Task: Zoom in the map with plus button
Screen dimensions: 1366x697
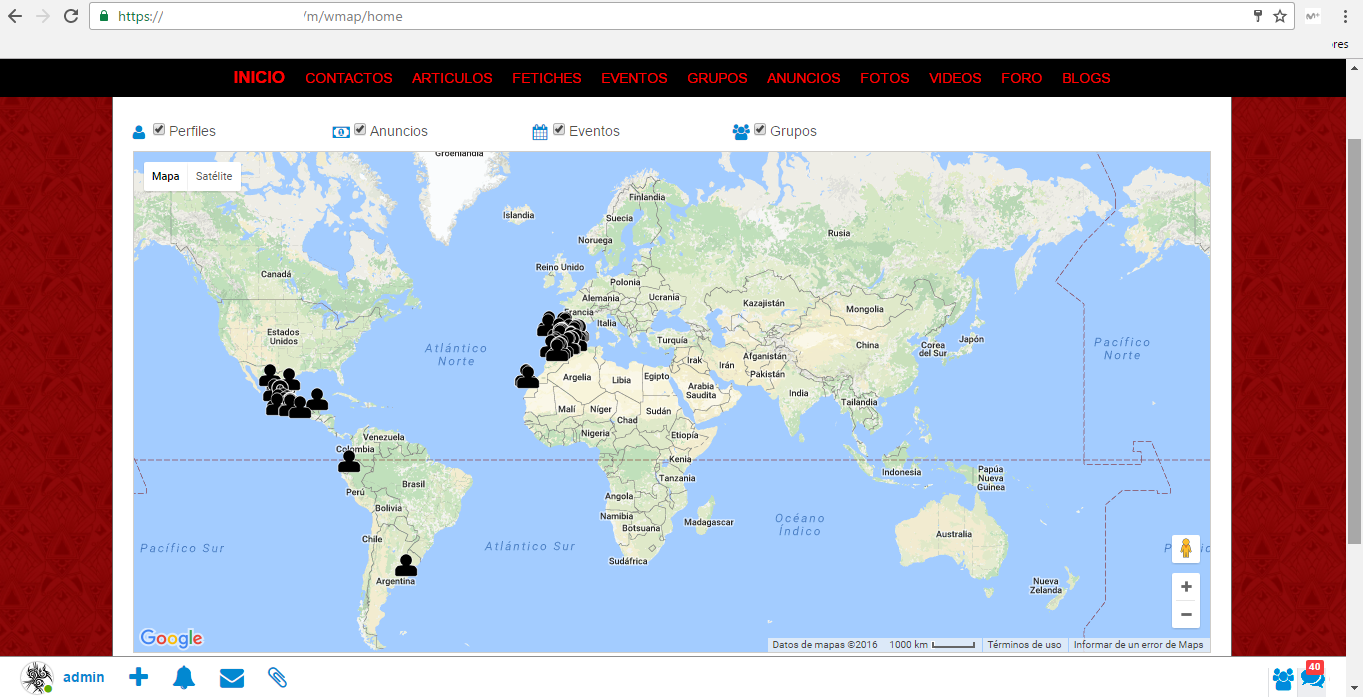Action: pyautogui.click(x=1186, y=587)
